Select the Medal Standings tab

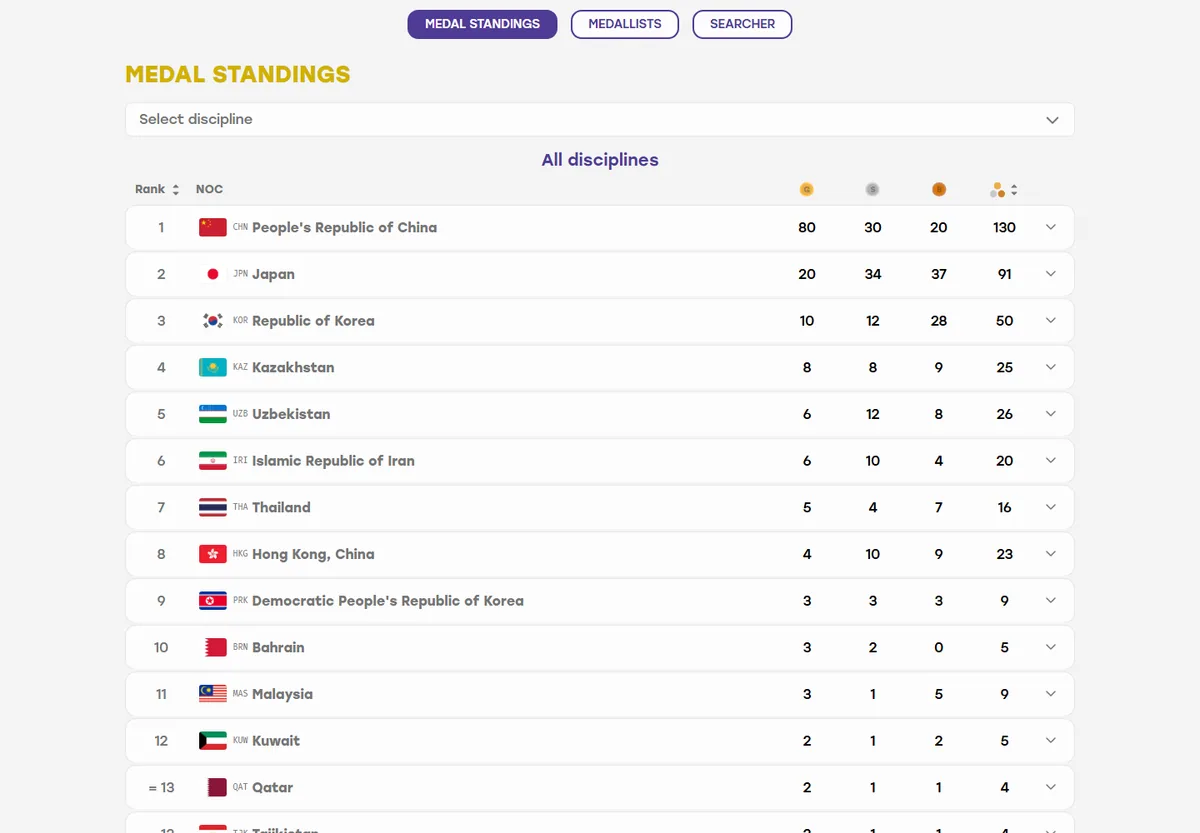click(482, 24)
